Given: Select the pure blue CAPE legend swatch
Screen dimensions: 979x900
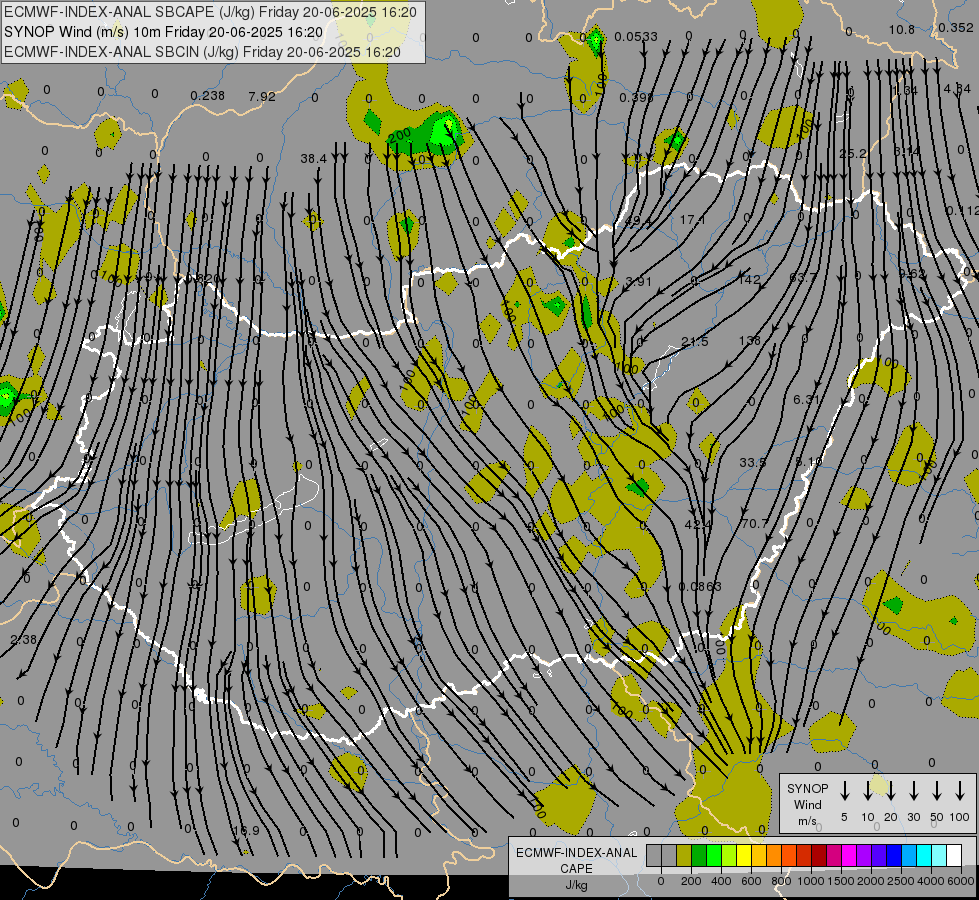Looking at the screenshot, I should click(893, 856).
